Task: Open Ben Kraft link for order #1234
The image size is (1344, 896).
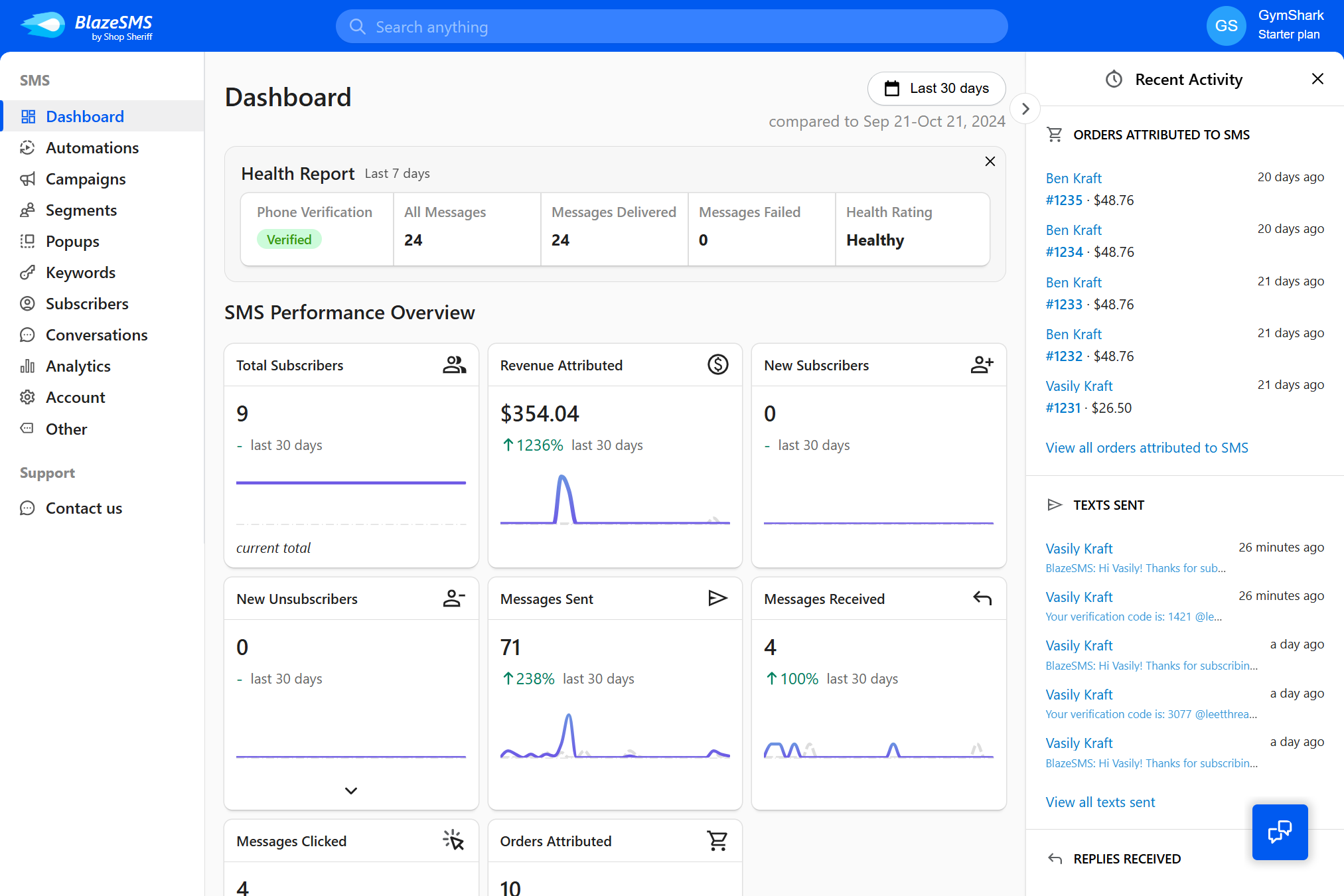Action: point(1074,230)
